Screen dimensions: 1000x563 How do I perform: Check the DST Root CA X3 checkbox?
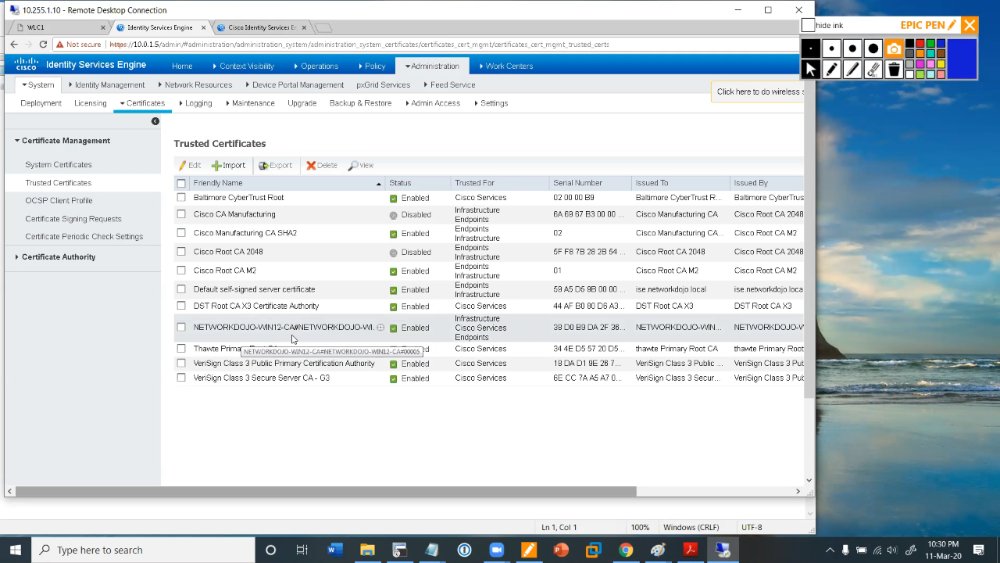pos(181,306)
